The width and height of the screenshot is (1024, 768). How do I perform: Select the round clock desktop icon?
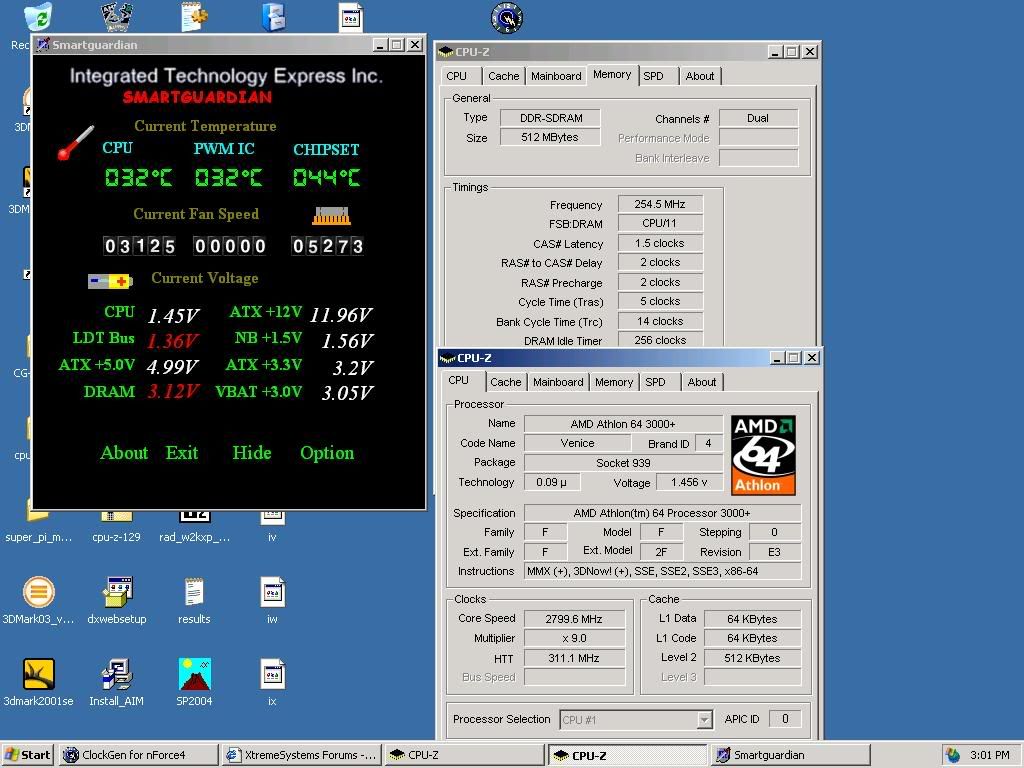507,18
